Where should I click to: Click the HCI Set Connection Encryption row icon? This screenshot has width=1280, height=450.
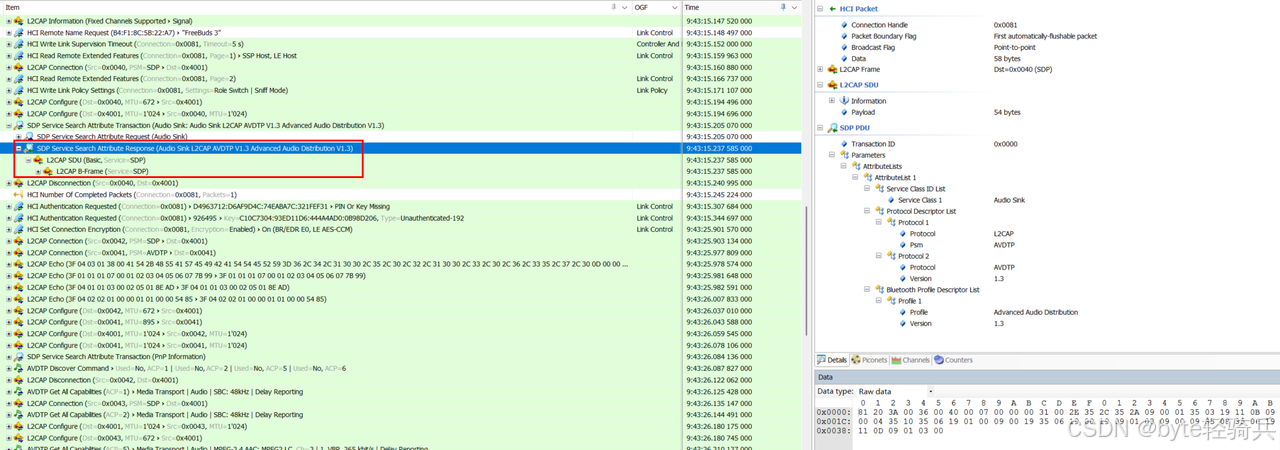tap(19, 229)
